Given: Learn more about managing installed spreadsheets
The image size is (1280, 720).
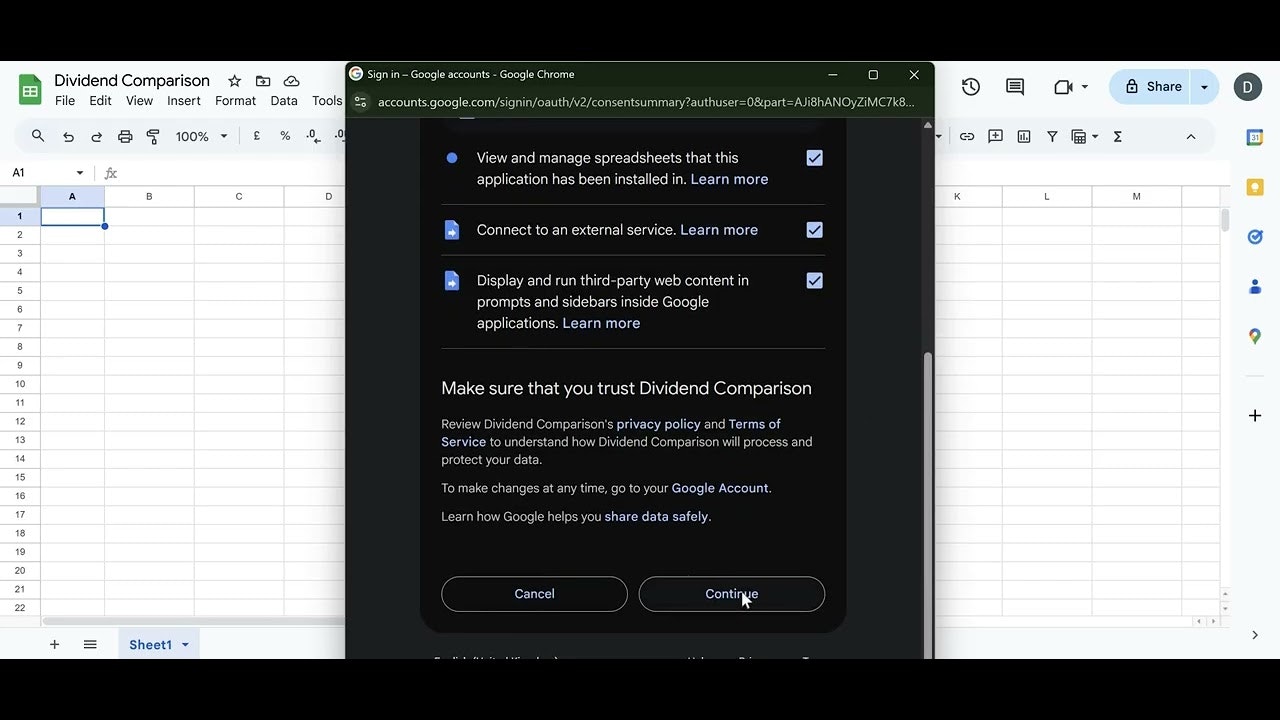Looking at the screenshot, I should pos(729,180).
